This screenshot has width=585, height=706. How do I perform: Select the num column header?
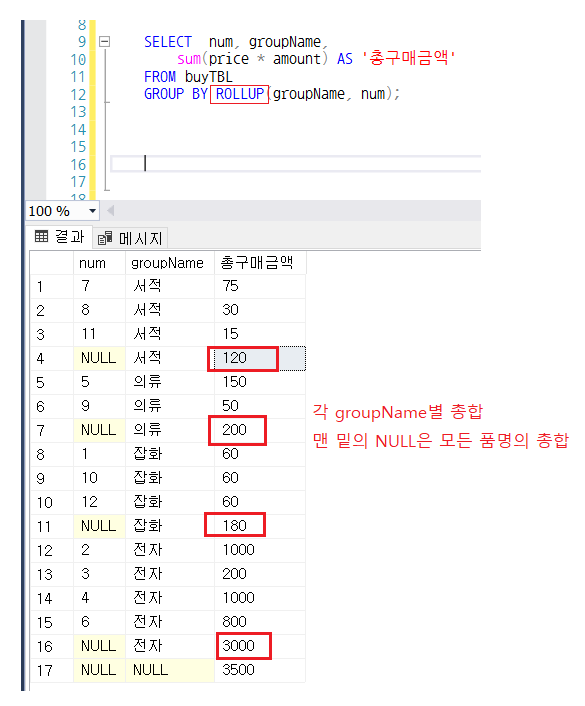pyautogui.click(x=99, y=263)
